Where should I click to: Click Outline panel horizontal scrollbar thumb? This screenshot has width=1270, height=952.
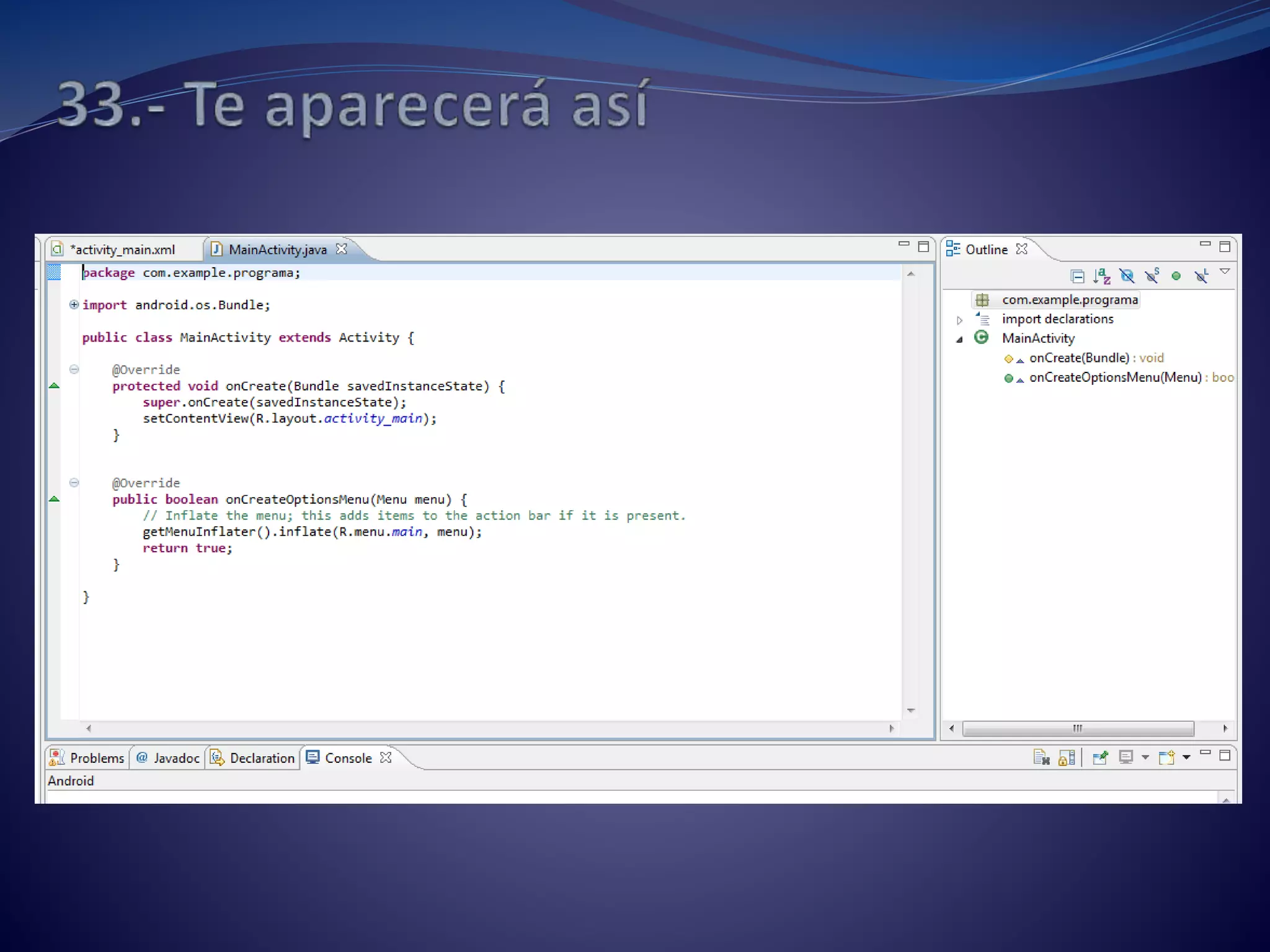point(1078,728)
